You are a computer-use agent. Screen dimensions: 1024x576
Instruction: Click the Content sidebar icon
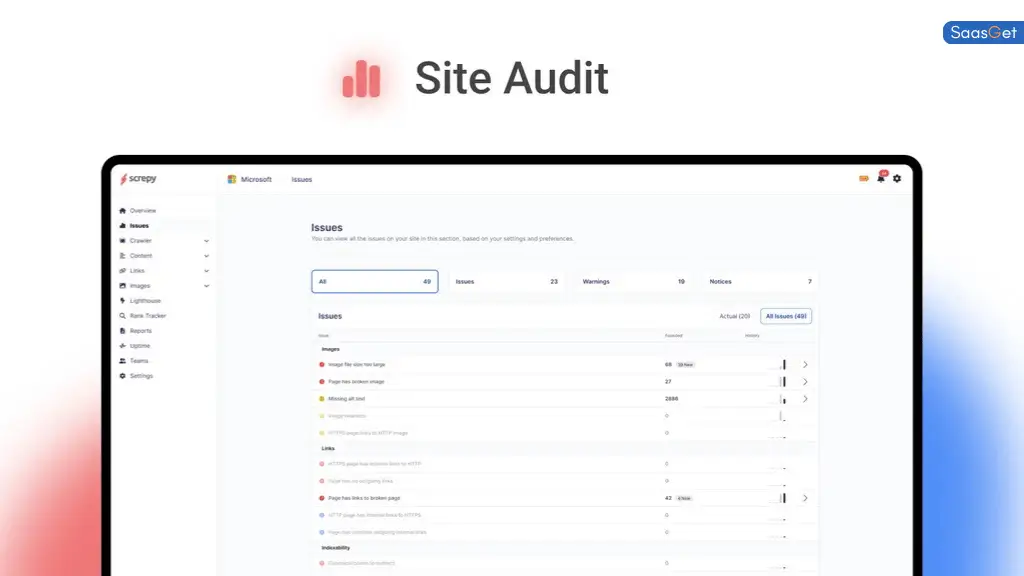[x=122, y=255]
